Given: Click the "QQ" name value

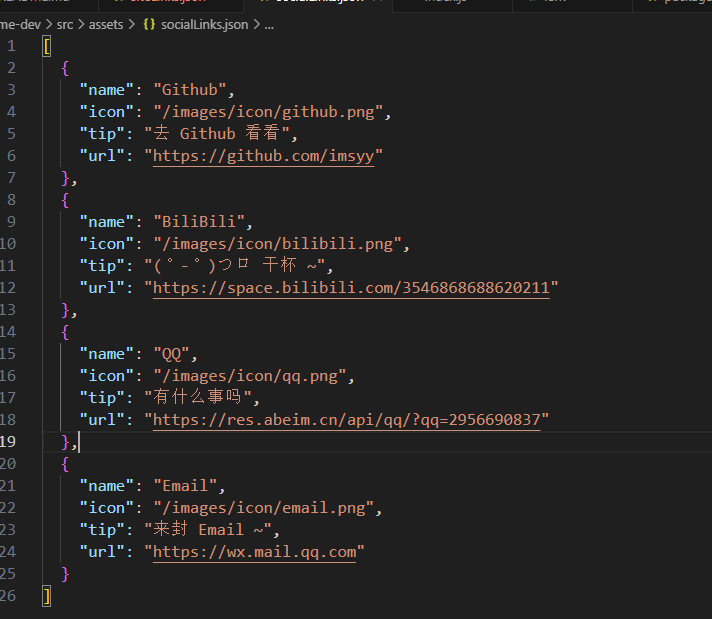Looking at the screenshot, I should tap(172, 354).
